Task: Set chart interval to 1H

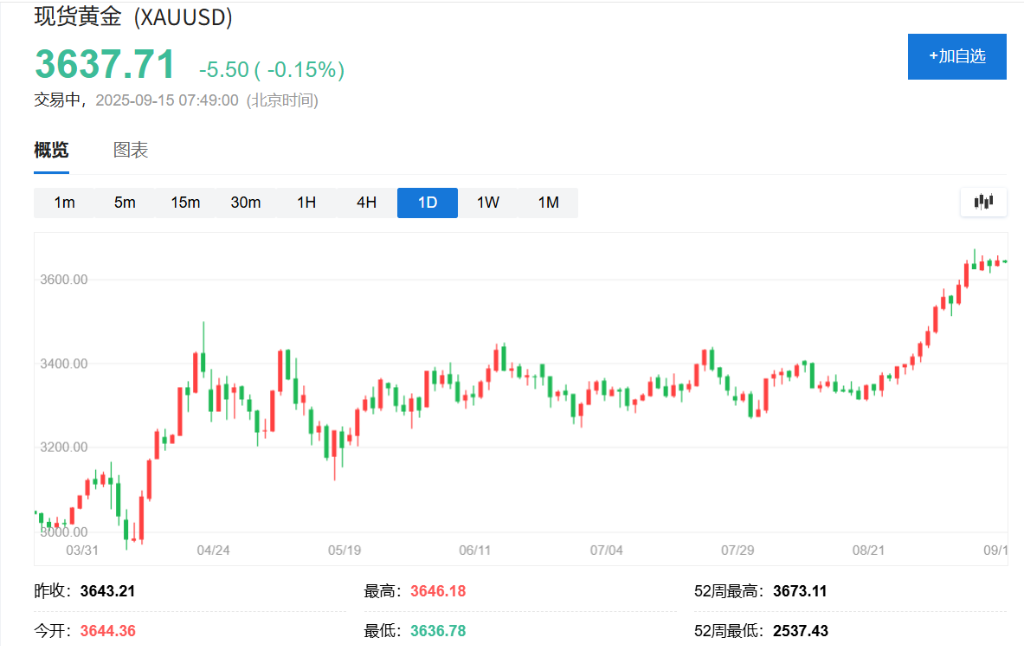Action: tap(306, 203)
